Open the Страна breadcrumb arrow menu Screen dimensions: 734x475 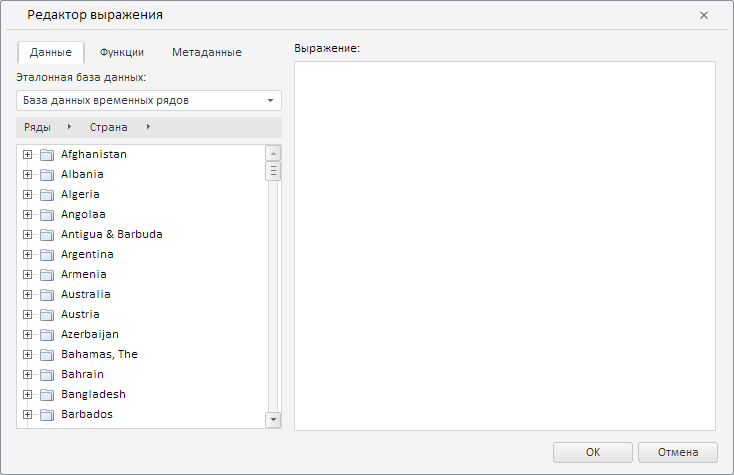148,127
